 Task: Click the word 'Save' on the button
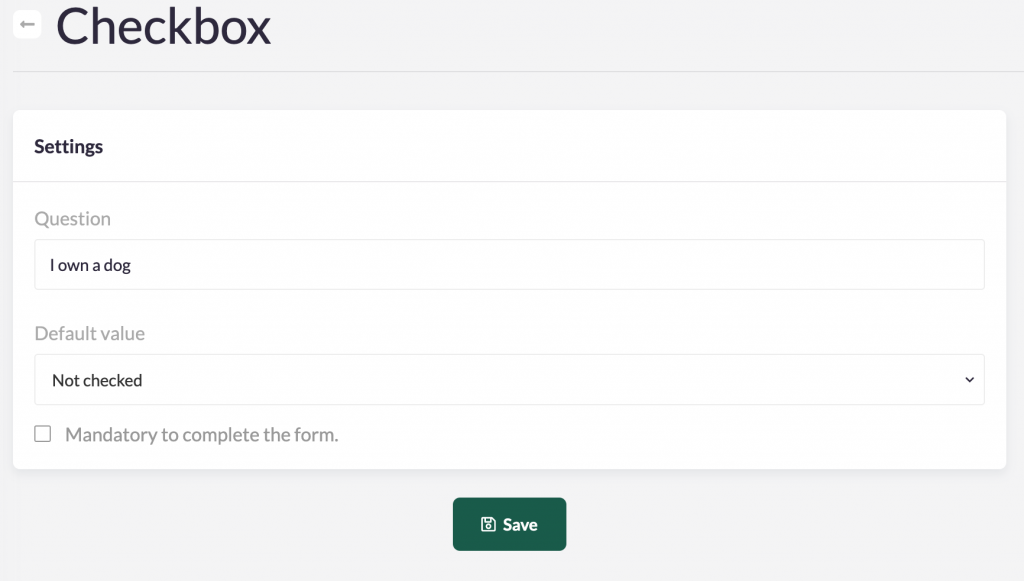[x=520, y=524]
